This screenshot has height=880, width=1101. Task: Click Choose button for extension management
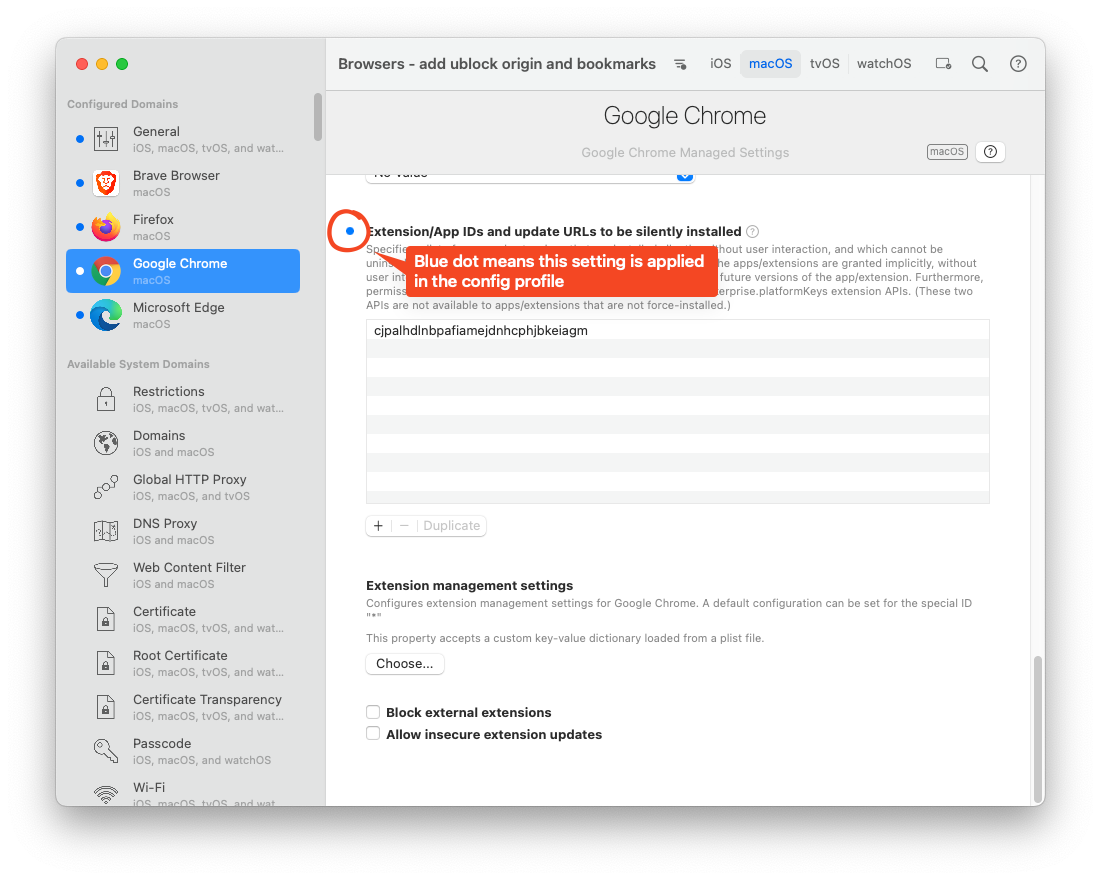(x=405, y=664)
